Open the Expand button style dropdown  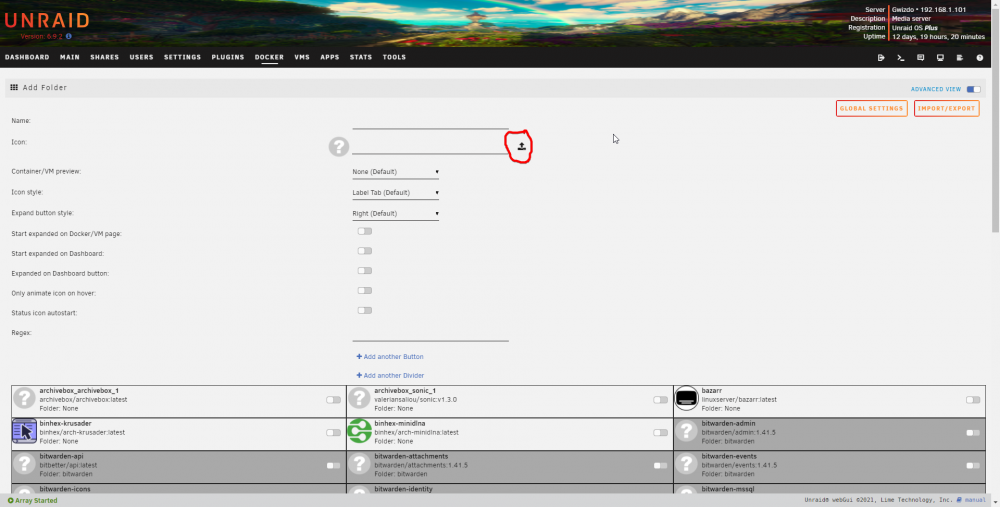point(395,214)
